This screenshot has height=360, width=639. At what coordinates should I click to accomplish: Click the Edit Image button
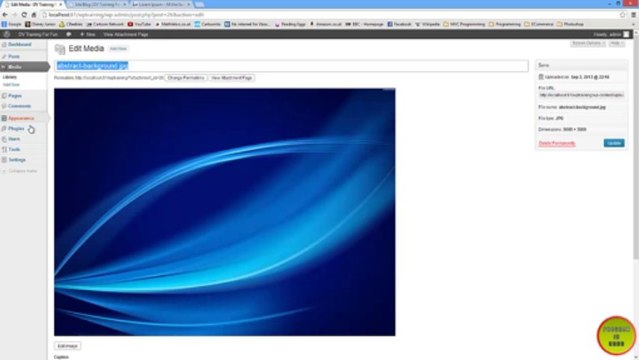click(67, 346)
